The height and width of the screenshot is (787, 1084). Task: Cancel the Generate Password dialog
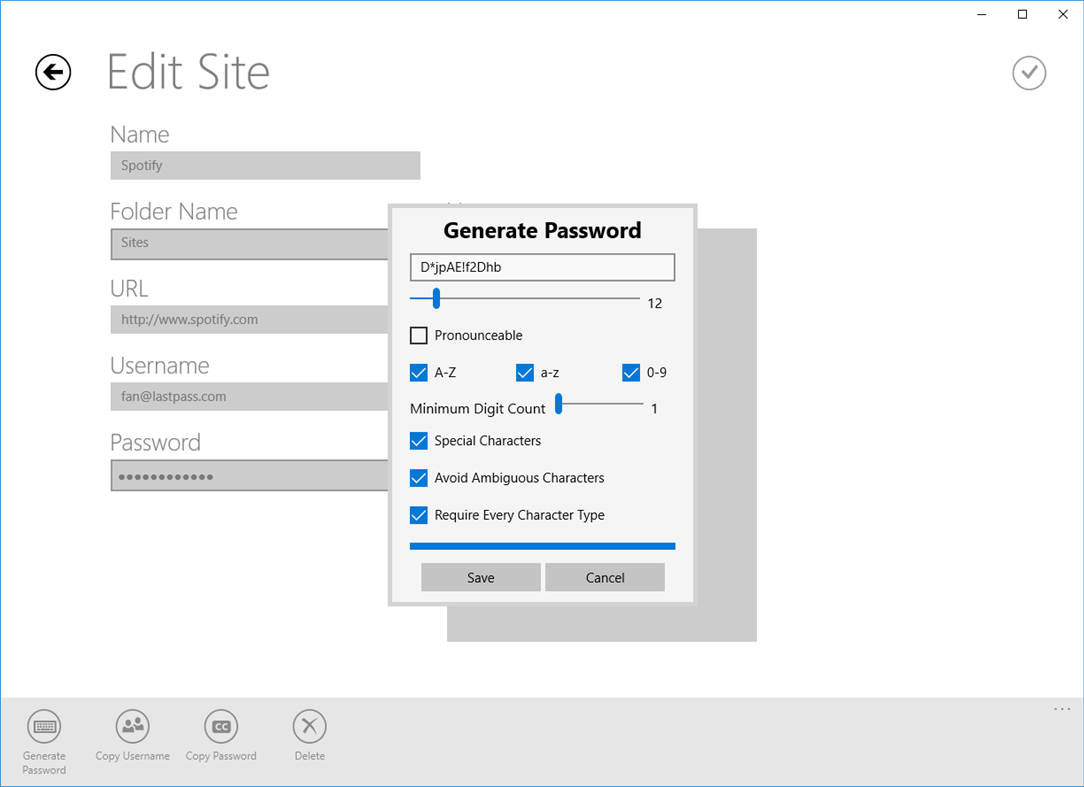[605, 577]
